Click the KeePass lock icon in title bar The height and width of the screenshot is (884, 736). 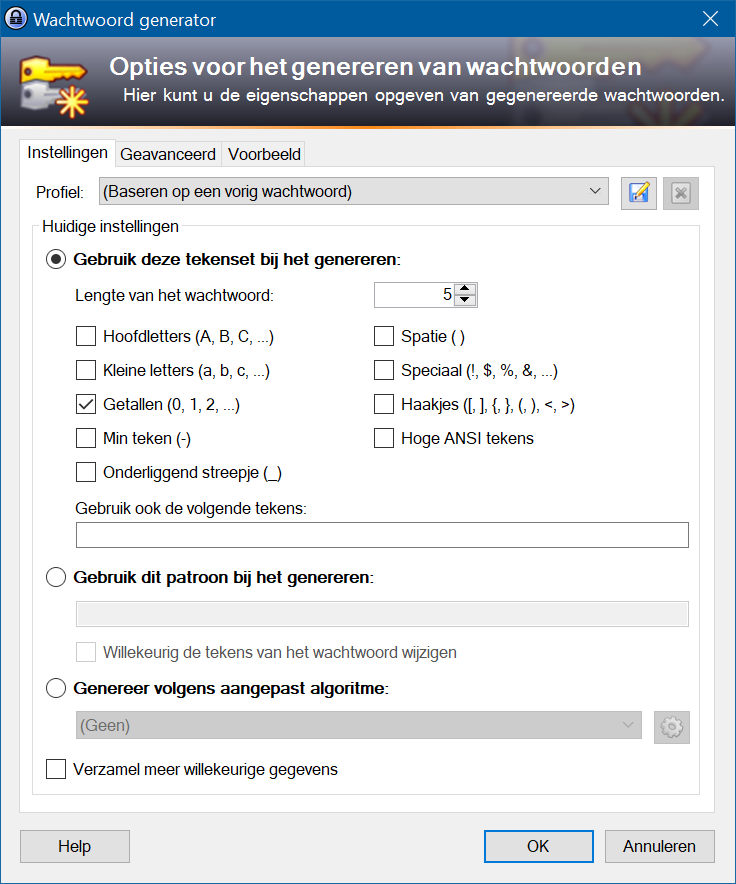[x=15, y=19]
